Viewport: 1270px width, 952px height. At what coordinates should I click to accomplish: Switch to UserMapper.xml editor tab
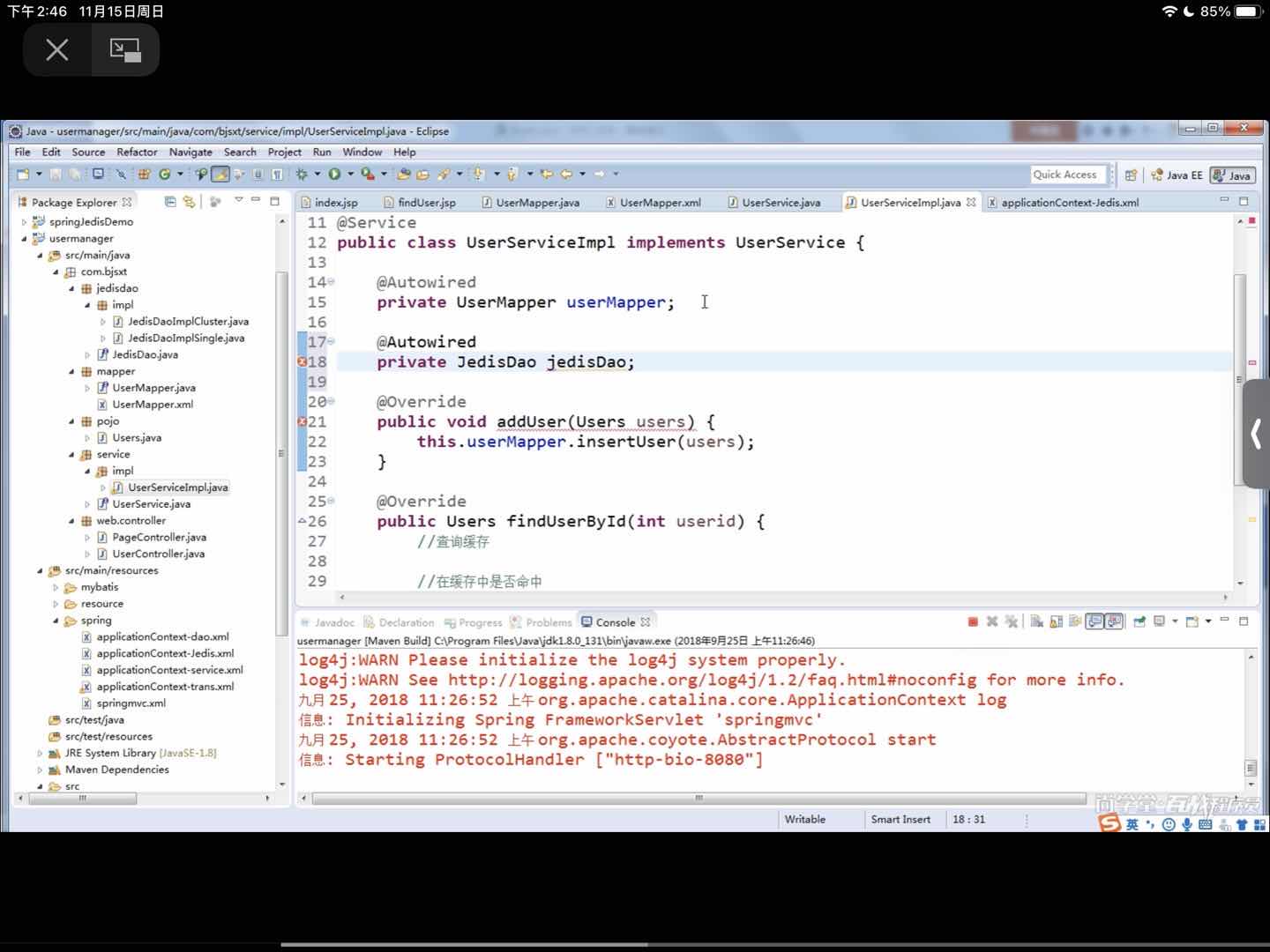pos(653,202)
